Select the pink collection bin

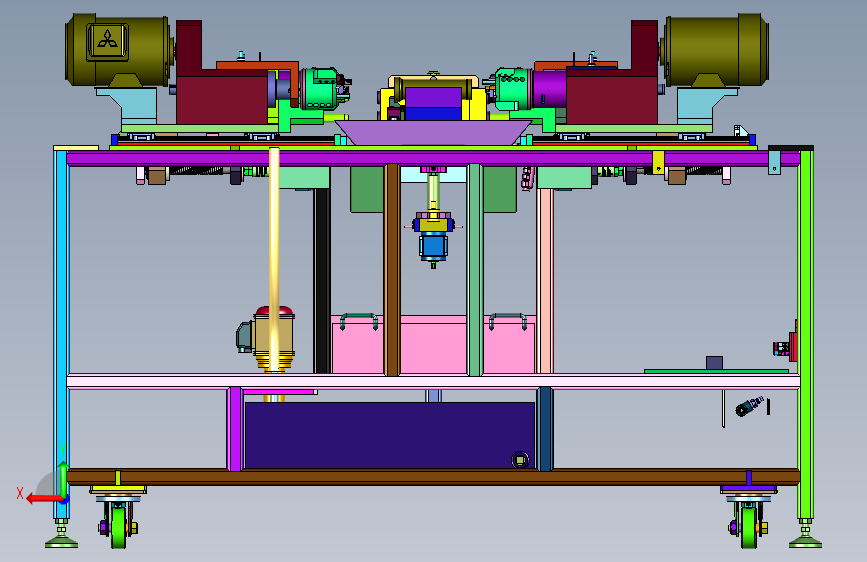[x=434, y=345]
